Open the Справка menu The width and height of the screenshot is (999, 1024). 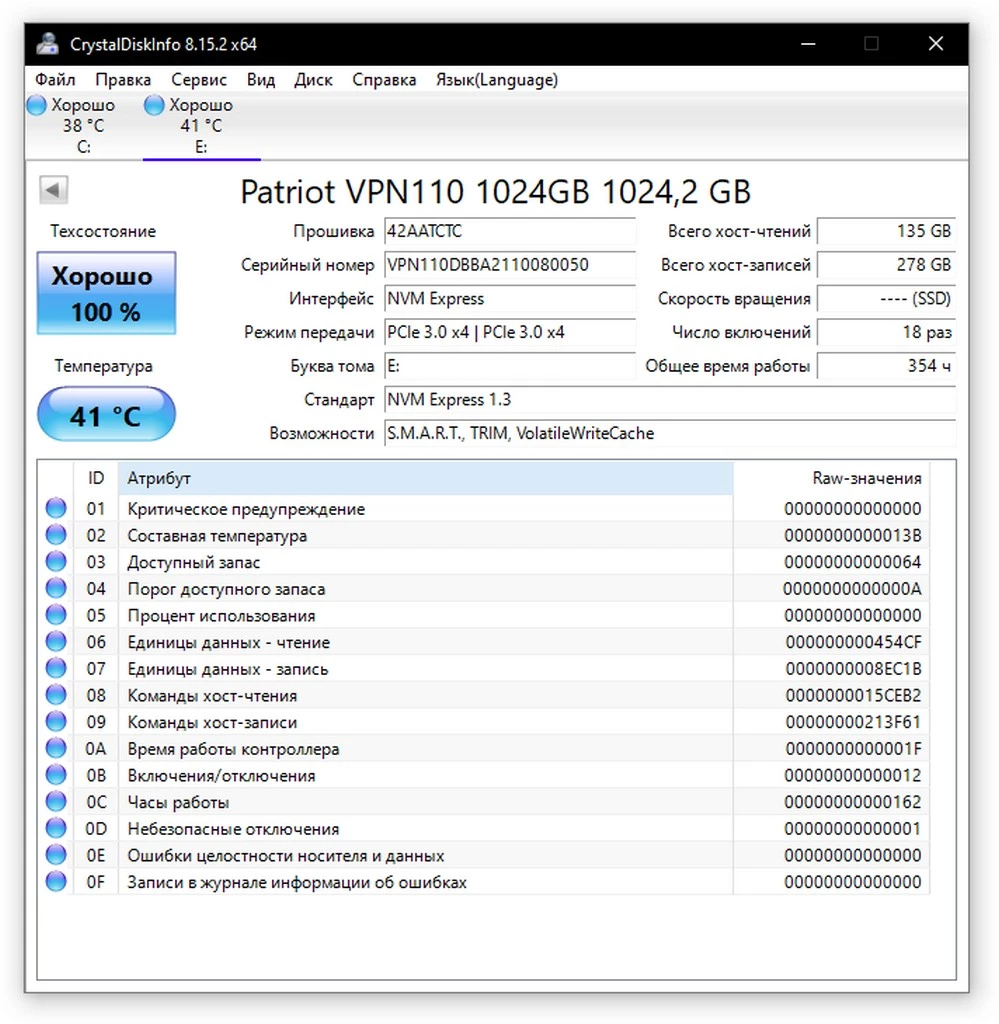pos(384,80)
